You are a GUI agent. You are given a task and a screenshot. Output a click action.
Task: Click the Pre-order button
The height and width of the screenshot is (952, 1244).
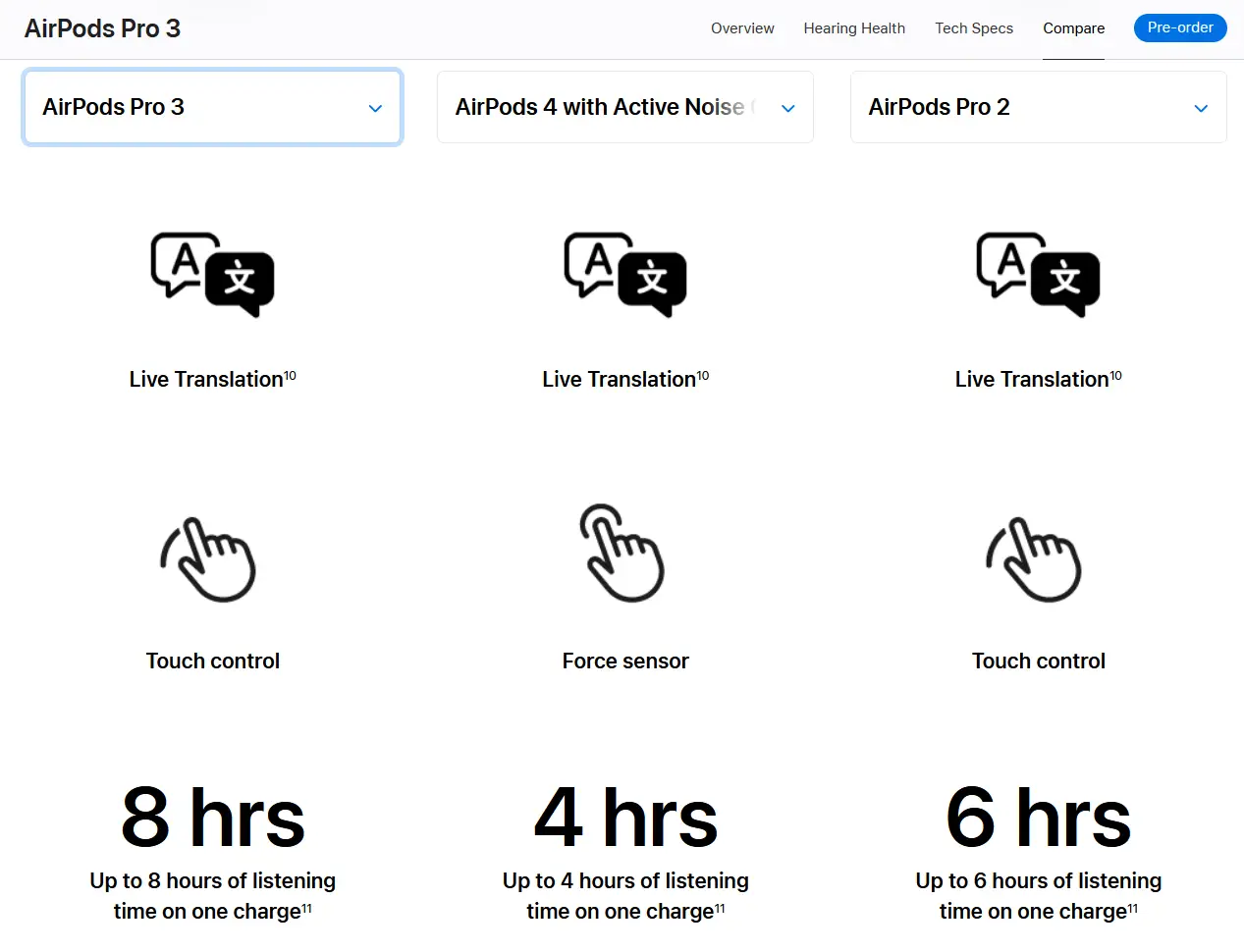[x=1180, y=27]
